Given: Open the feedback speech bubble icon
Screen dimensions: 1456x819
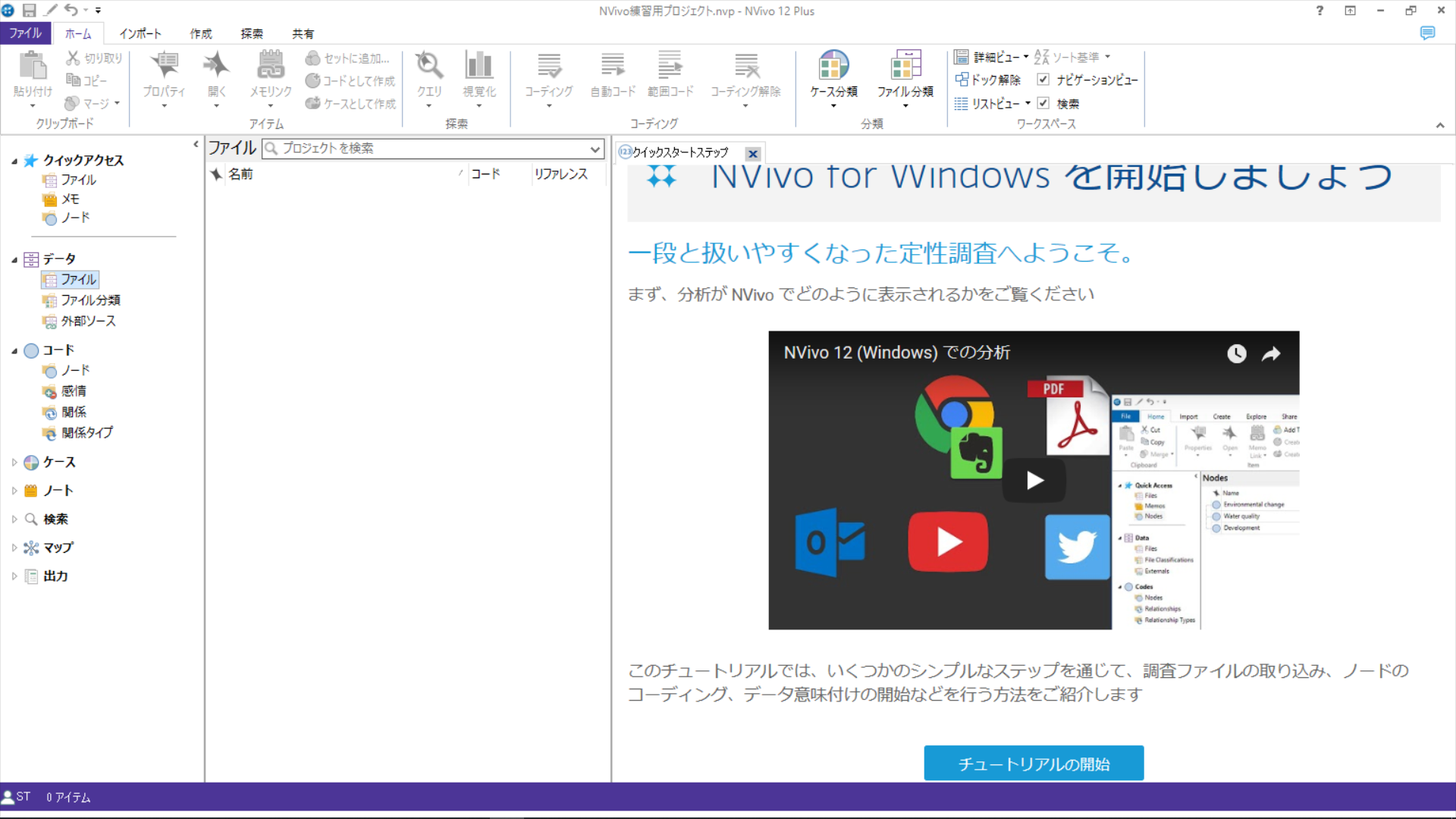Looking at the screenshot, I should pyautogui.click(x=1427, y=33).
